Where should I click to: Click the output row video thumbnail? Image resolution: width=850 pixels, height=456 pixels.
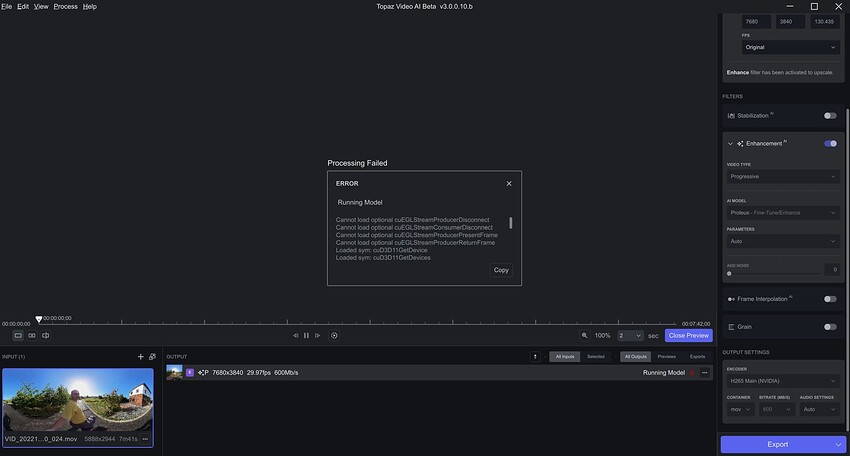[x=175, y=372]
